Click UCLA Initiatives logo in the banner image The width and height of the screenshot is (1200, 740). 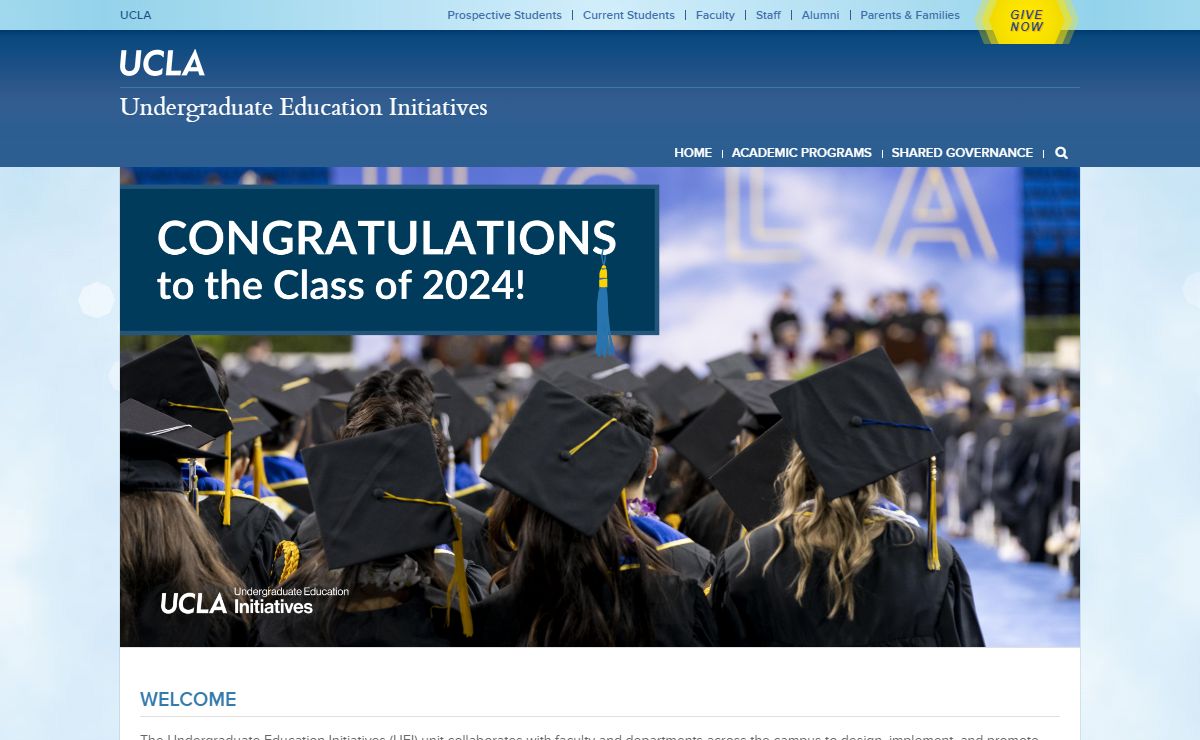click(x=255, y=600)
